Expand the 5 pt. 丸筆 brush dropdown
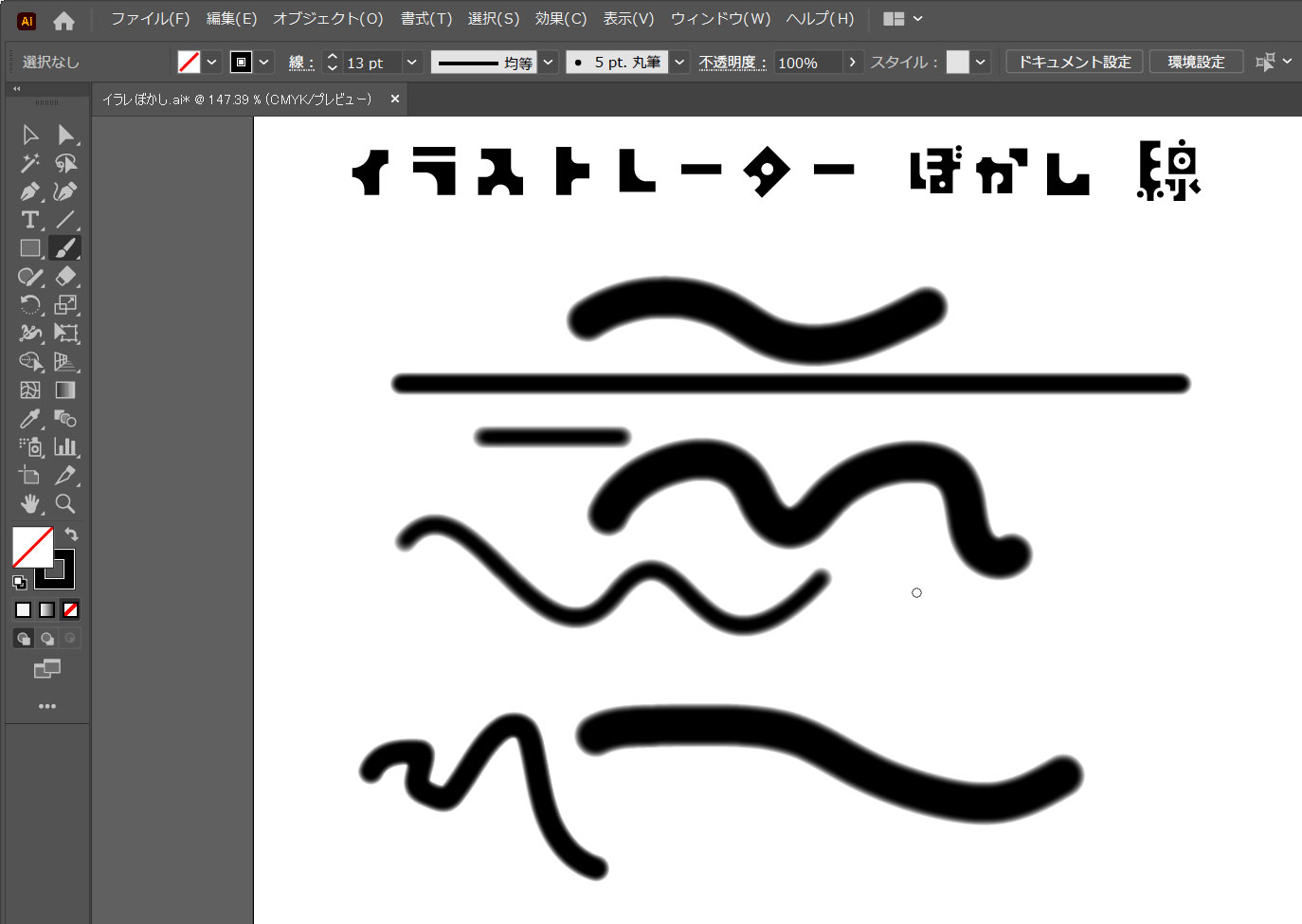The width and height of the screenshot is (1302, 924). [679, 63]
